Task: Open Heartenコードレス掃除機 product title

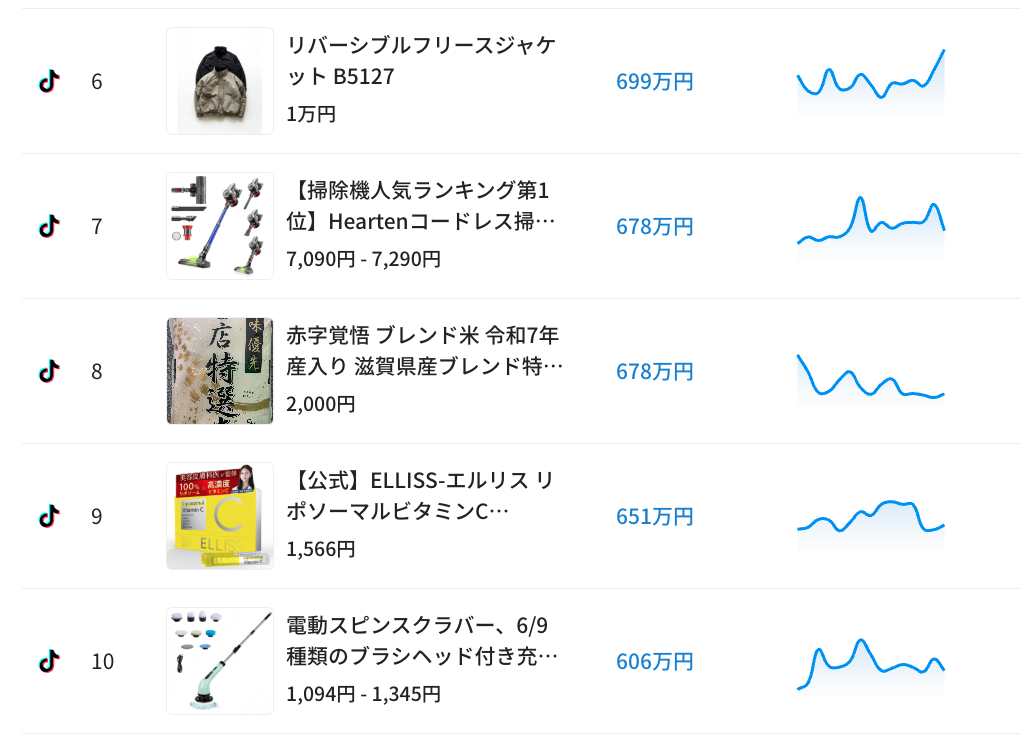Action: pyautogui.click(x=420, y=206)
